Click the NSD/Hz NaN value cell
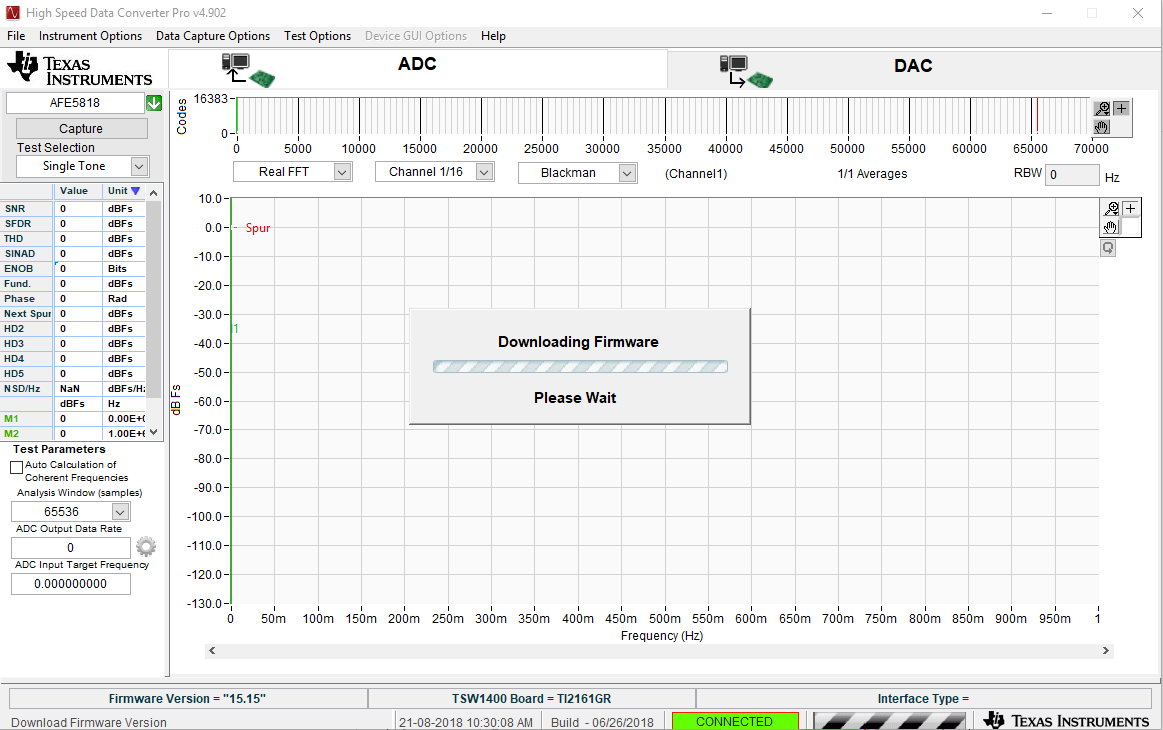The image size is (1163, 730). 78,389
